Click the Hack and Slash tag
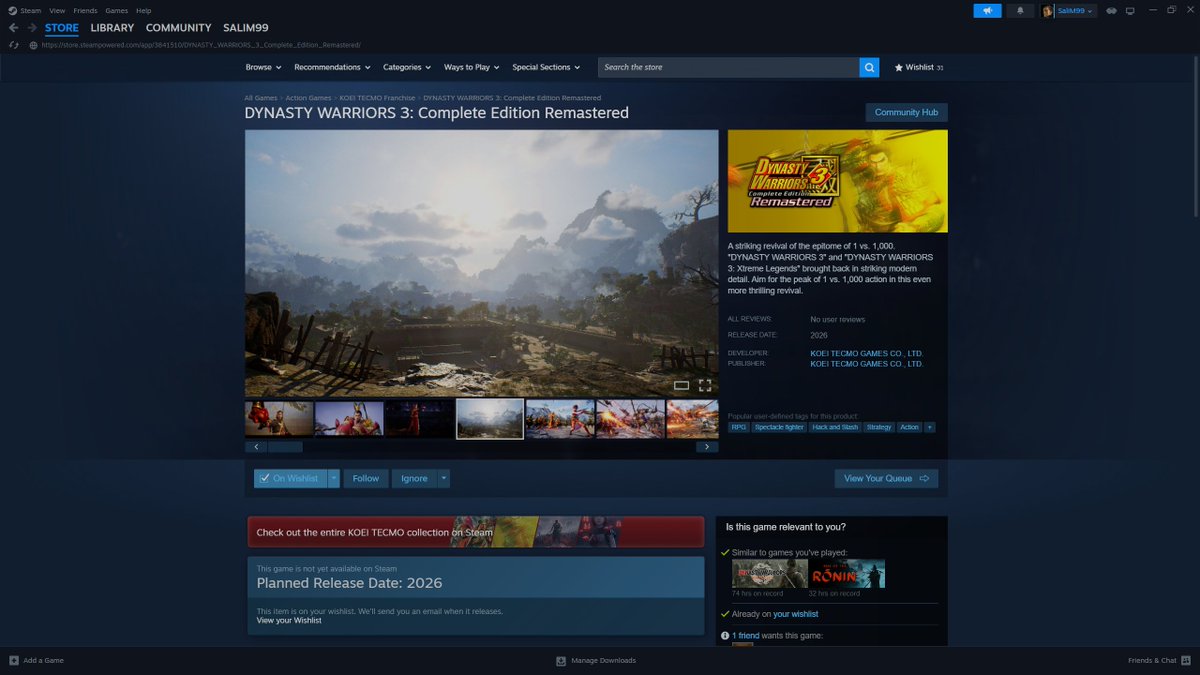This screenshot has width=1200, height=675. [835, 427]
